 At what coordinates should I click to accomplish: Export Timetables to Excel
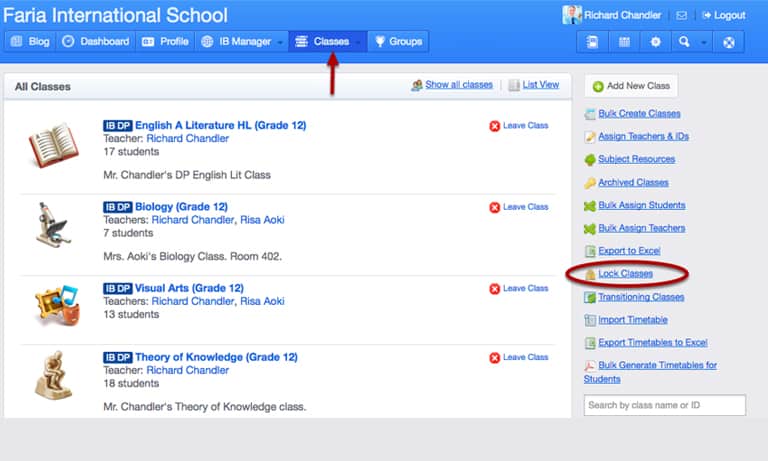coord(653,342)
